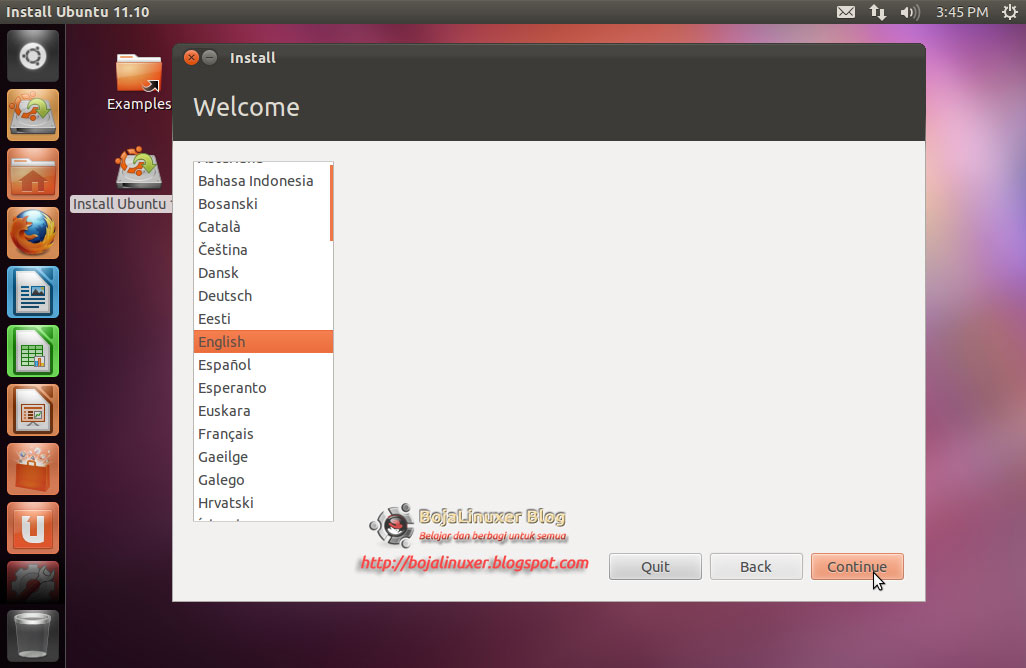
Task: Select the Install Ubuntu desktop icon
Action: tap(122, 179)
